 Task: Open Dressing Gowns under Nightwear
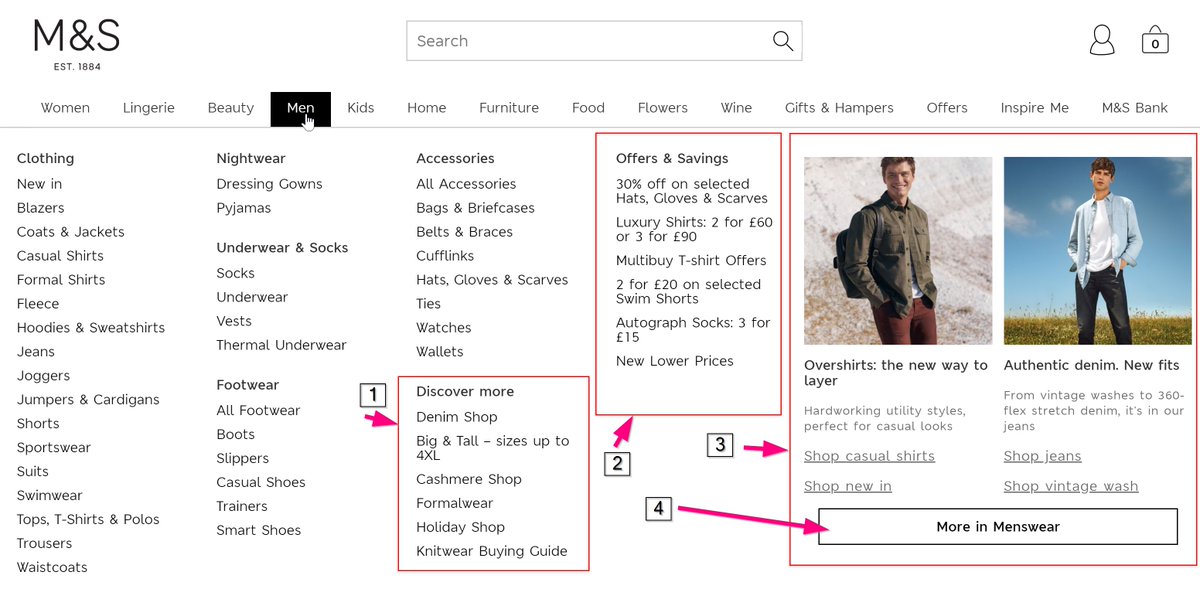[x=269, y=184]
